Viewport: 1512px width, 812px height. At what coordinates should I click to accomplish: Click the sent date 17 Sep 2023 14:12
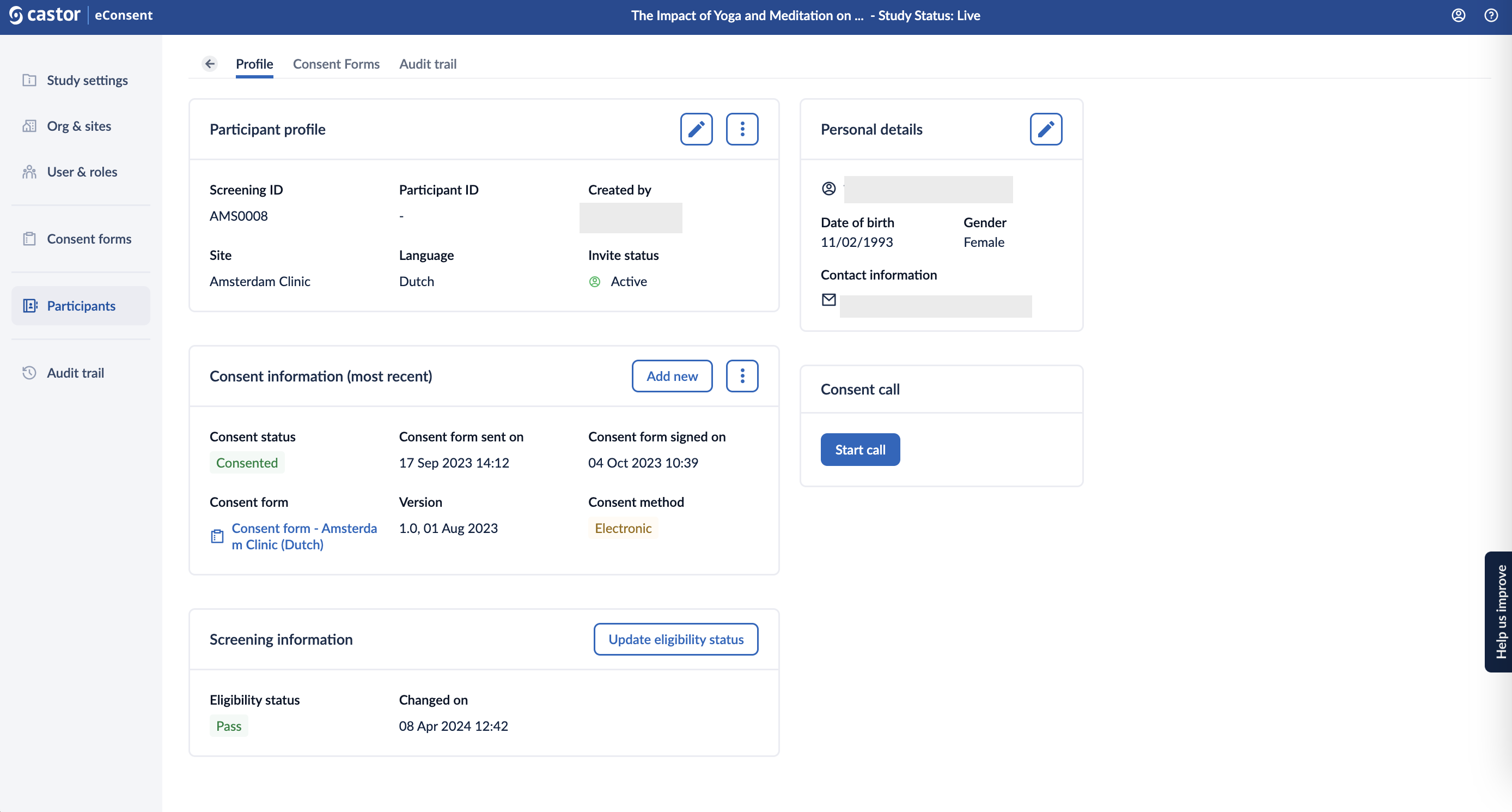[x=454, y=463]
